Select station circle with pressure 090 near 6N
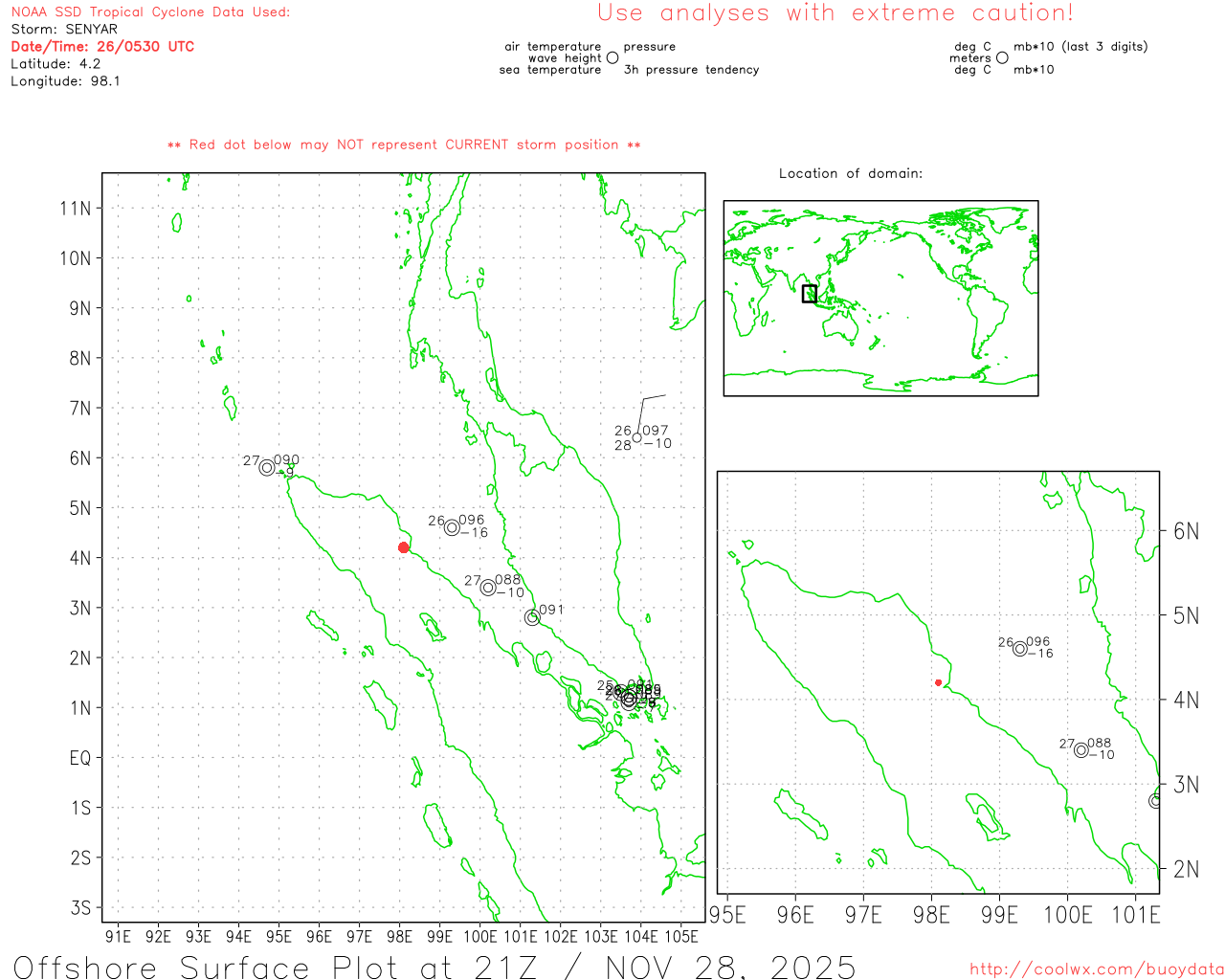1225x980 pixels. pyautogui.click(x=267, y=468)
